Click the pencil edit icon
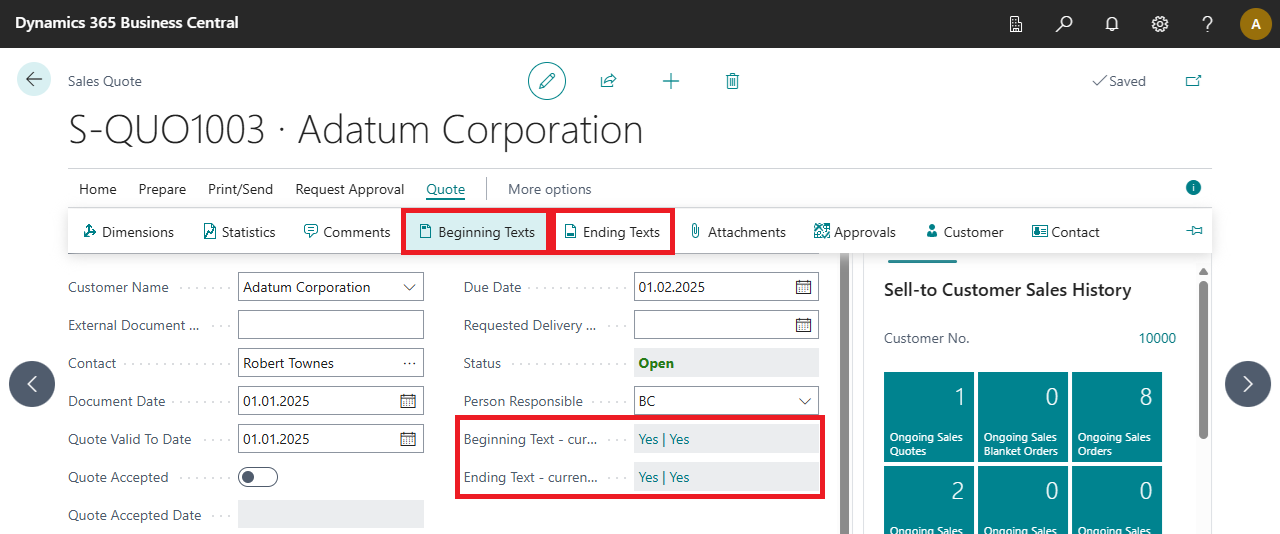 click(547, 81)
